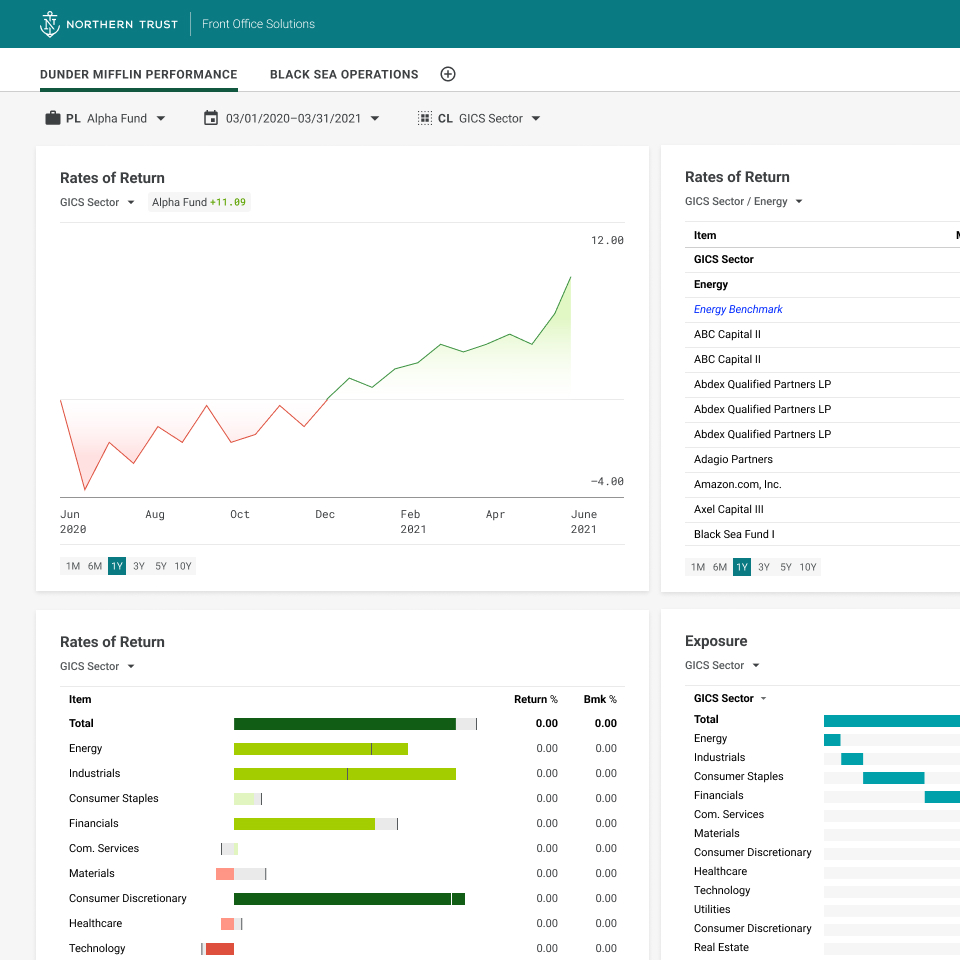Click the Front Office Solutions header text

(x=258, y=24)
